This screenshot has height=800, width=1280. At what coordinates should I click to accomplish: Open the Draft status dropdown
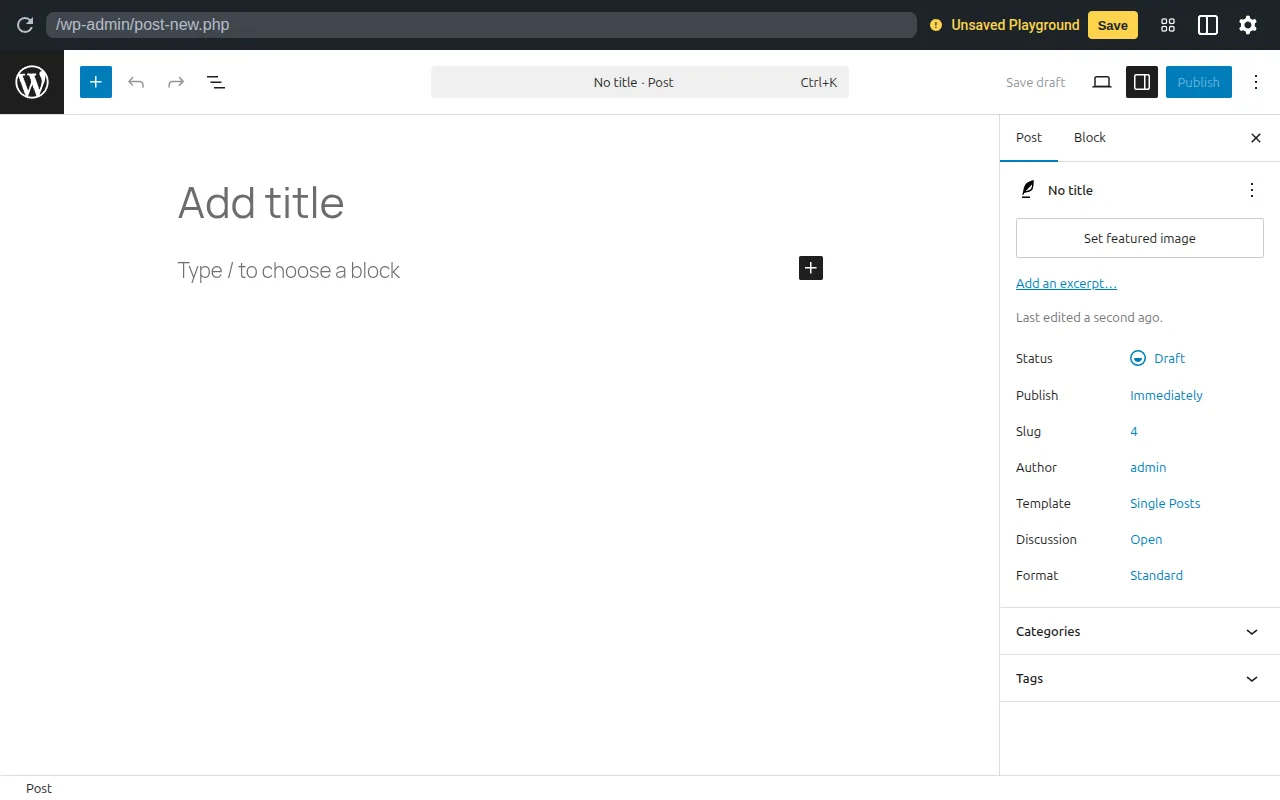[1157, 358]
